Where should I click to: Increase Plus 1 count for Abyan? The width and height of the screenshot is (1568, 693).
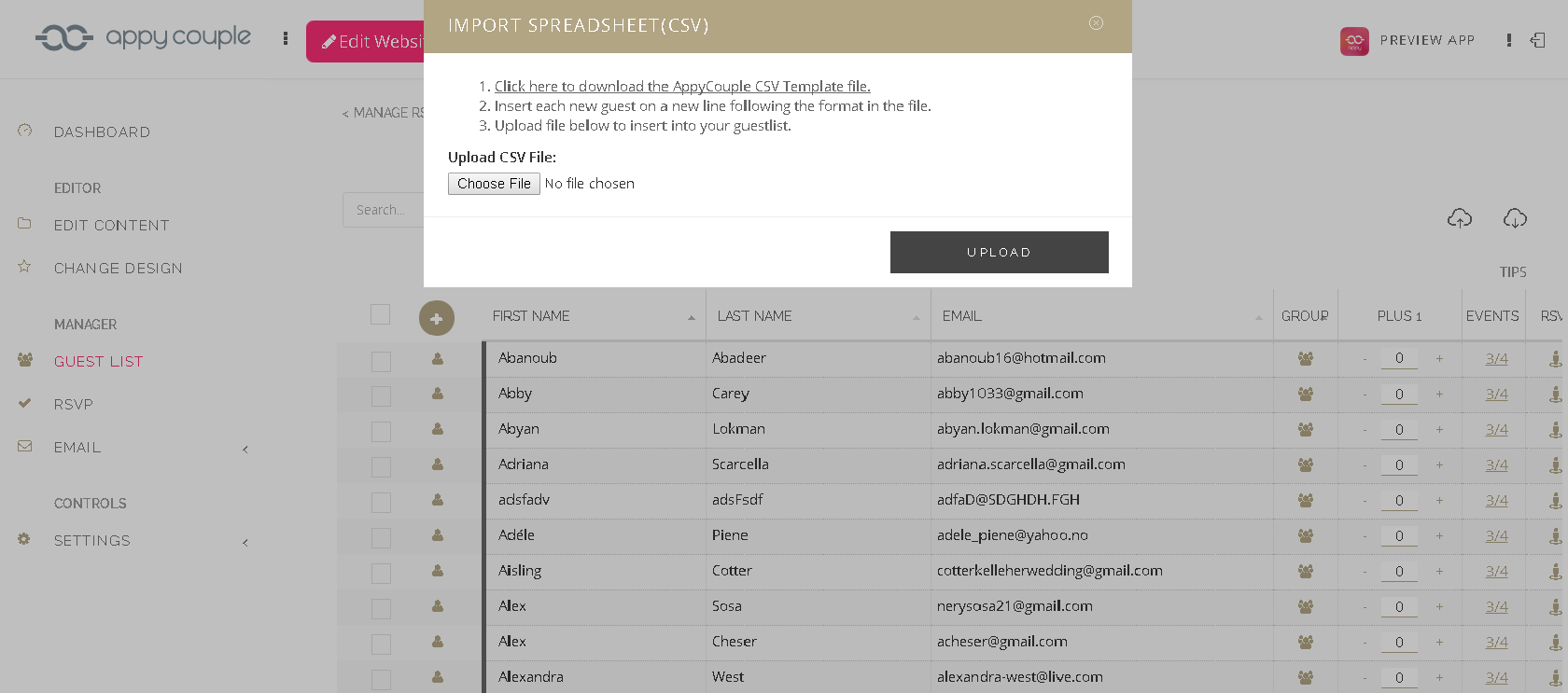pyautogui.click(x=1439, y=429)
